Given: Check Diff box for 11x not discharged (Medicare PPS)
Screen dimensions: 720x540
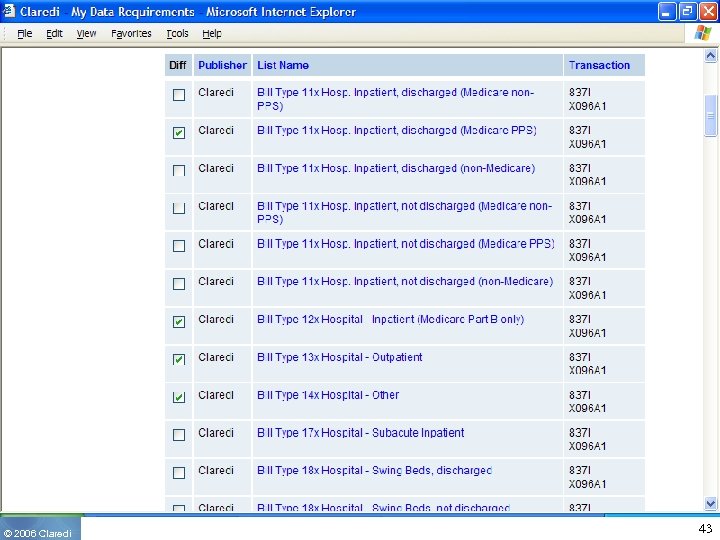Looking at the screenshot, I should (179, 246).
